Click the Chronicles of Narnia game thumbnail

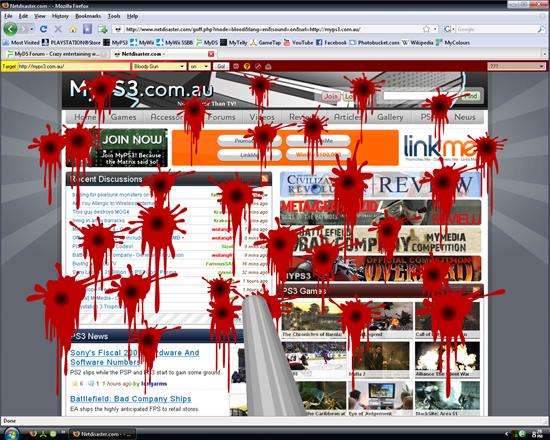pyautogui.click(x=313, y=316)
